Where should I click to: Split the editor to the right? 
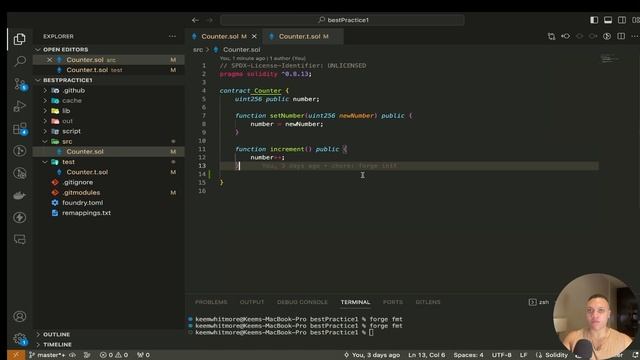click(x=621, y=36)
